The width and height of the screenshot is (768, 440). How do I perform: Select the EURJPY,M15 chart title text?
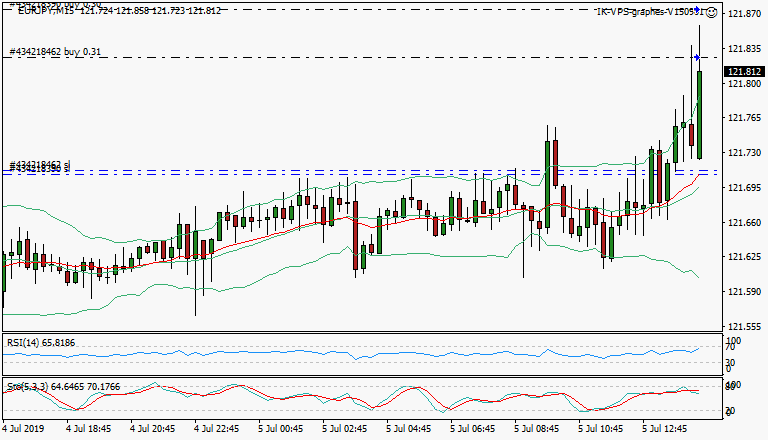[x=119, y=10]
